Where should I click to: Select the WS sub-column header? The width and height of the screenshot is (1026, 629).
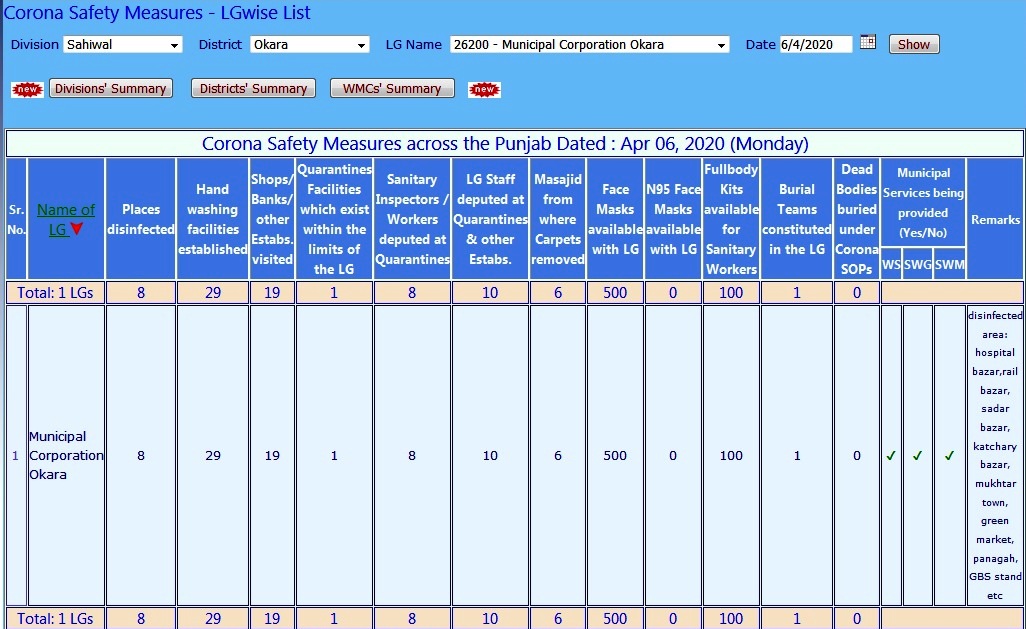(891, 264)
